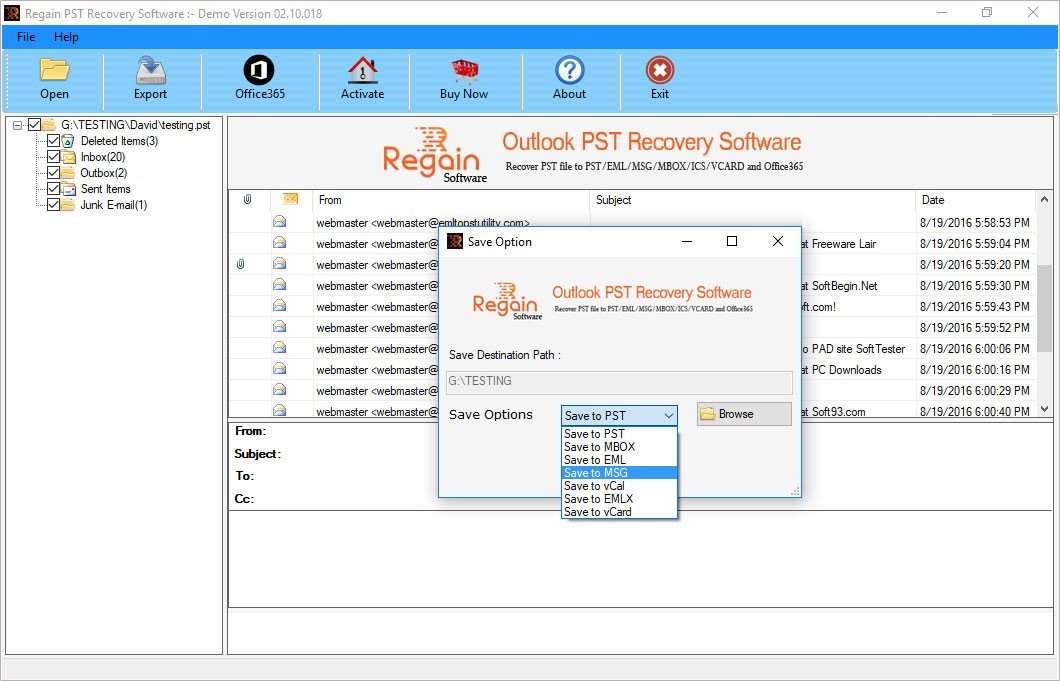This screenshot has width=1060, height=681.
Task: Click the mail icon of the 5:58:53 PM message
Action: pyautogui.click(x=279, y=222)
